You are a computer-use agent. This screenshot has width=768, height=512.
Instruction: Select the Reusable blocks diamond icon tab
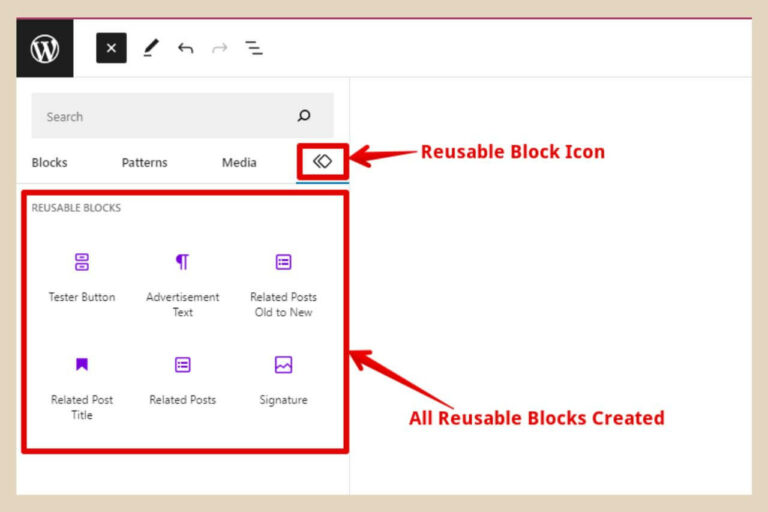pyautogui.click(x=322, y=161)
